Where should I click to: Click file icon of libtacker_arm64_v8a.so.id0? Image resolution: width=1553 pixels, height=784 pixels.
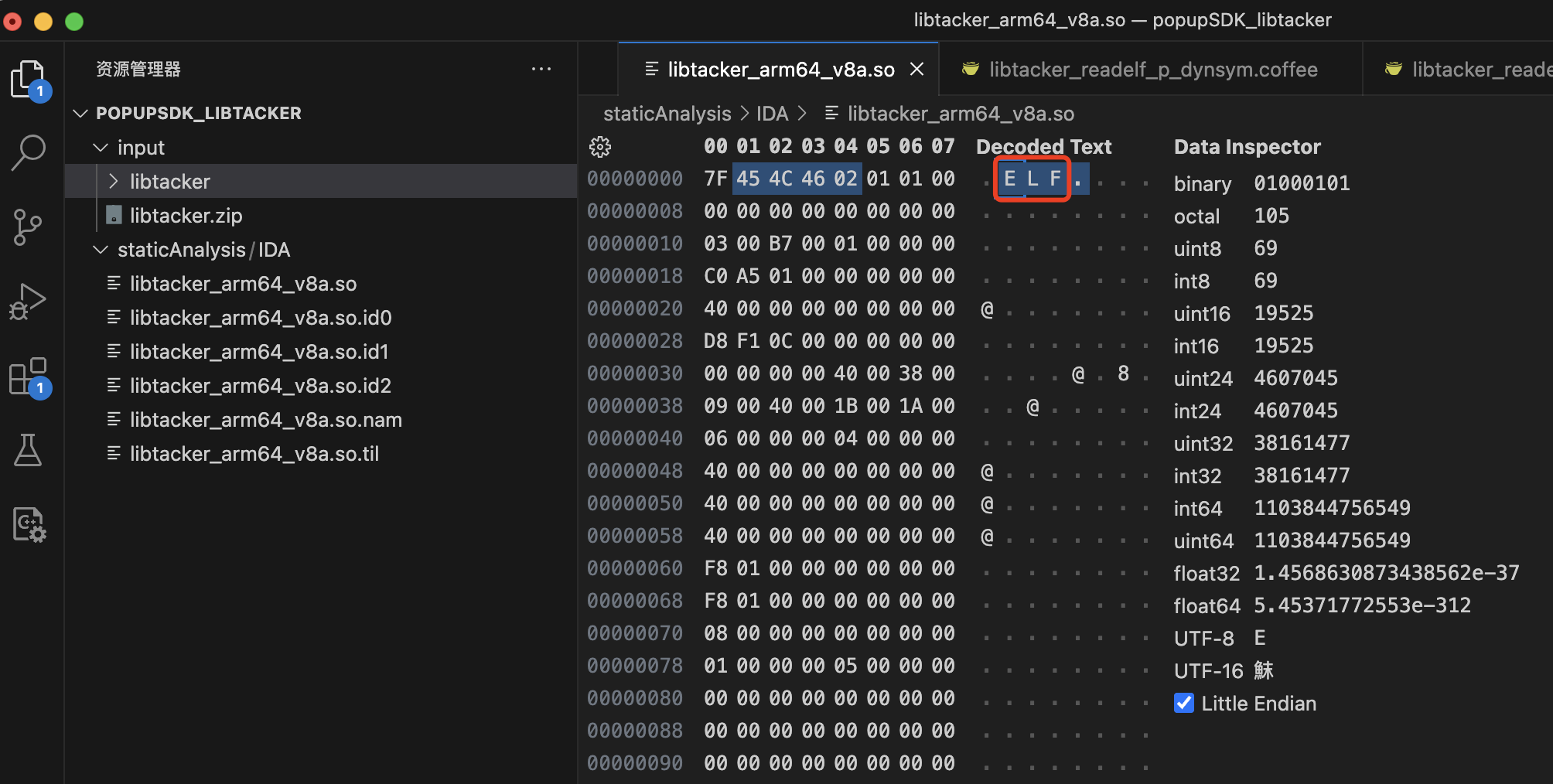(x=114, y=317)
